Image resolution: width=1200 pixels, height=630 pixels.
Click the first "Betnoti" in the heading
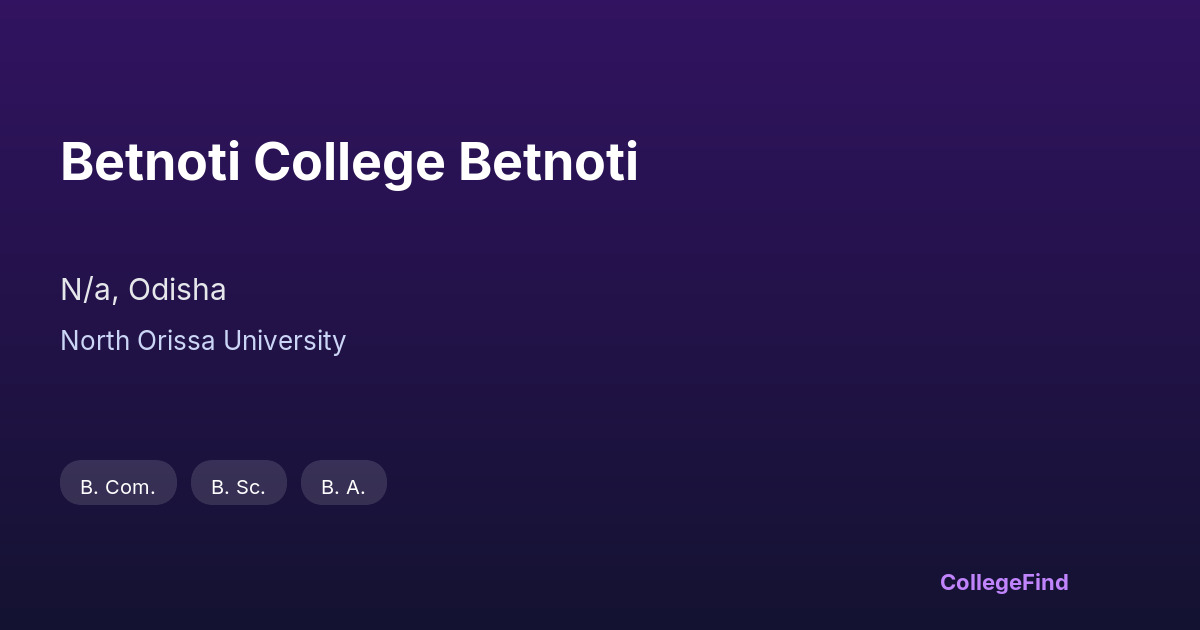click(150, 163)
